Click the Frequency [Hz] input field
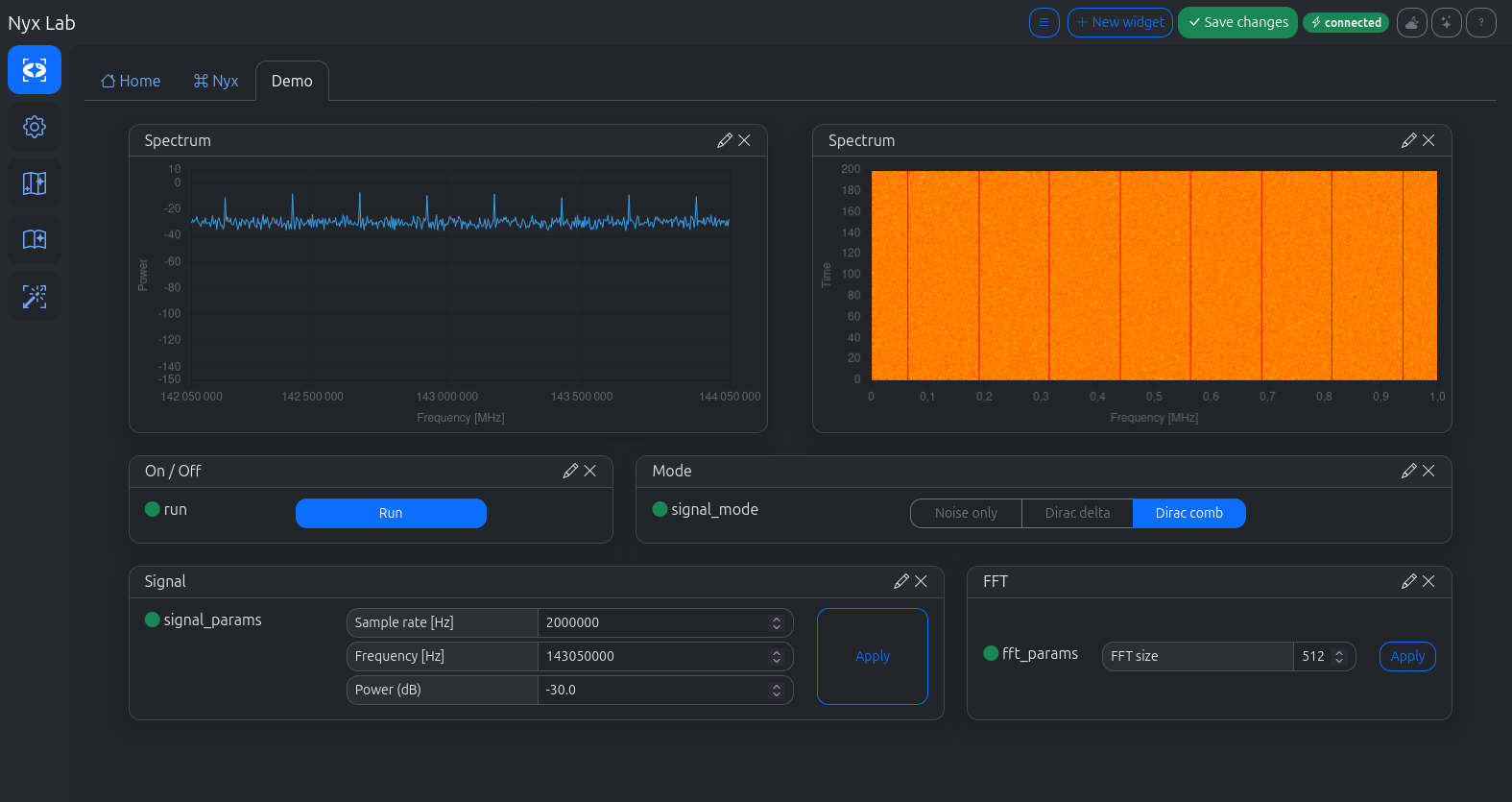Screen dimensions: 1512x802 pos(653,656)
